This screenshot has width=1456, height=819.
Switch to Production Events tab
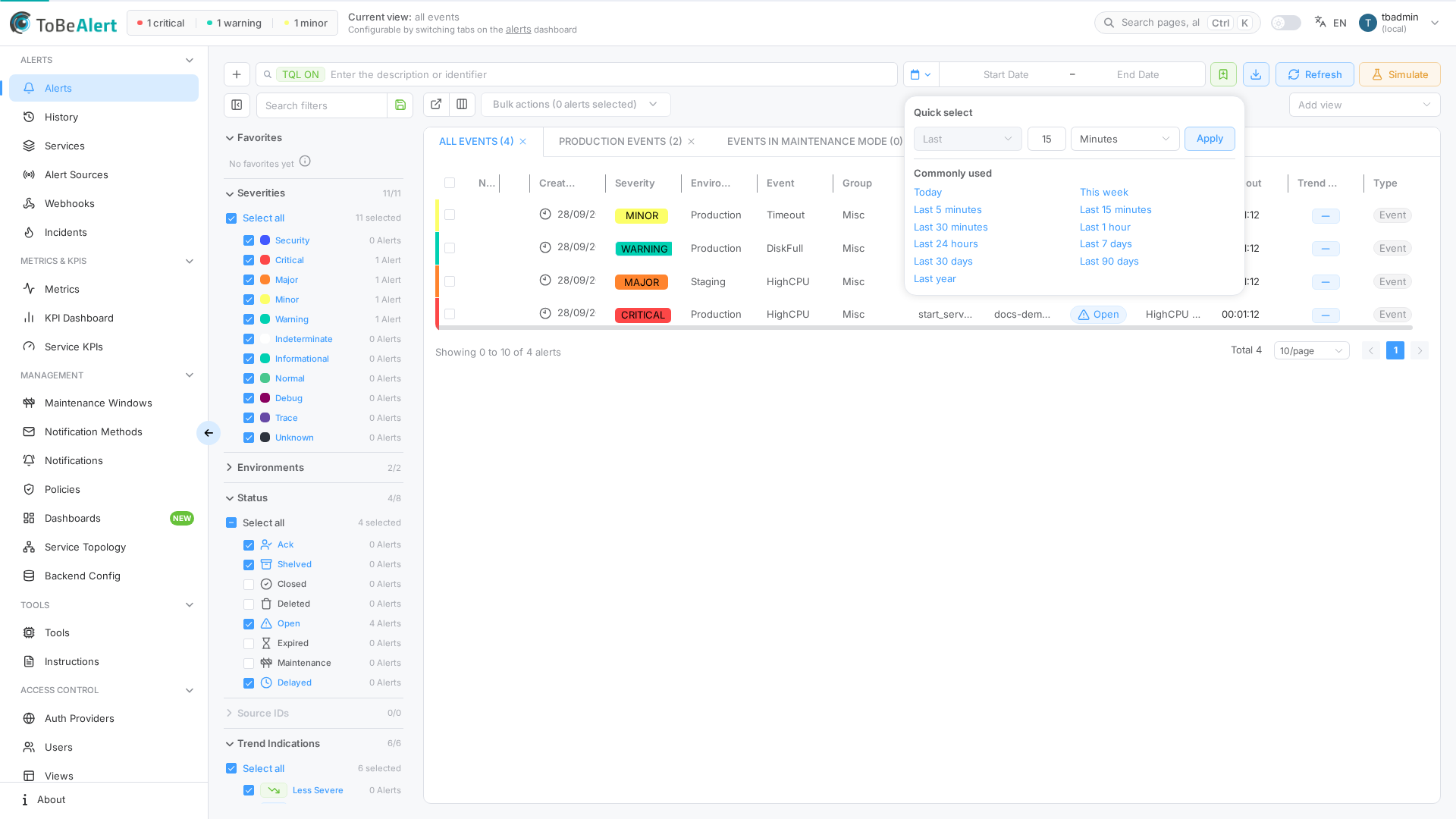tap(620, 142)
